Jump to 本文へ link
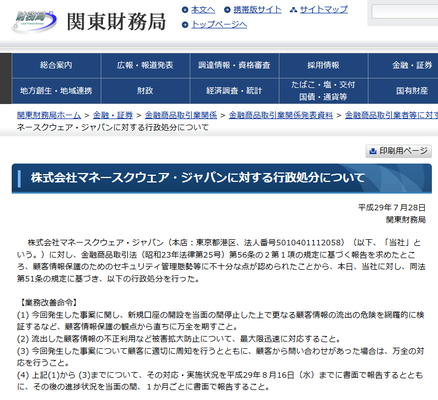Image resolution: width=438 pixels, height=400 pixels. click(x=203, y=10)
